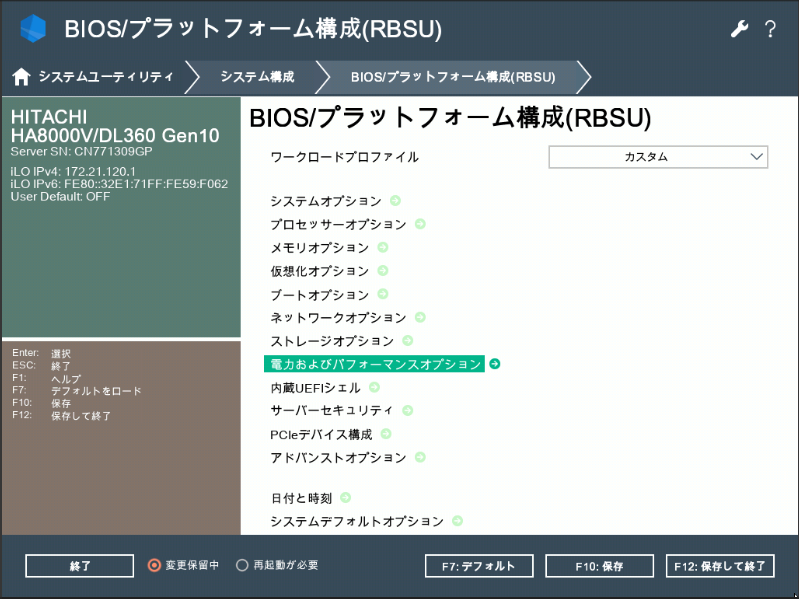
Task: Click HITACHI HA8000V/DL360 Gen10 server name
Action: coord(115,126)
